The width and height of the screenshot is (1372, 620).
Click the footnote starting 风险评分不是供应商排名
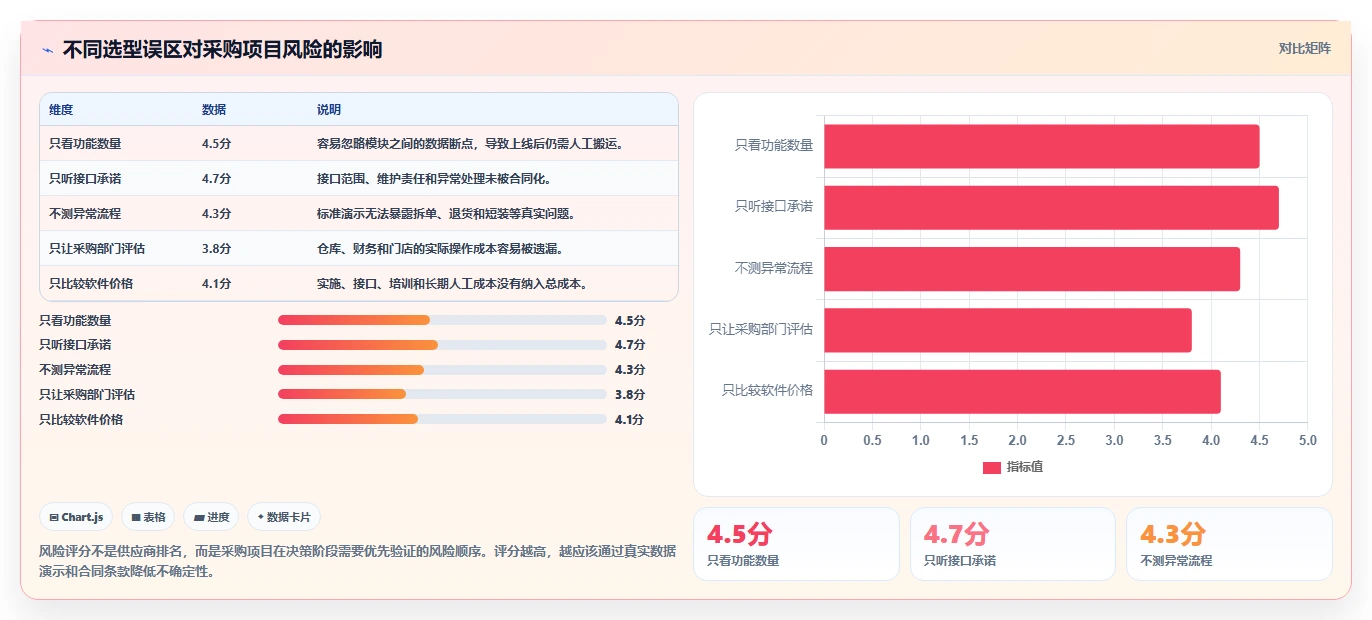pyautogui.click(x=358, y=562)
